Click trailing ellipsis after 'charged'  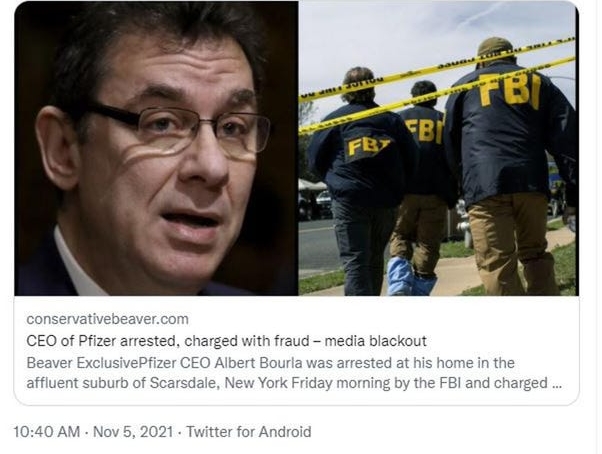click(x=556, y=384)
